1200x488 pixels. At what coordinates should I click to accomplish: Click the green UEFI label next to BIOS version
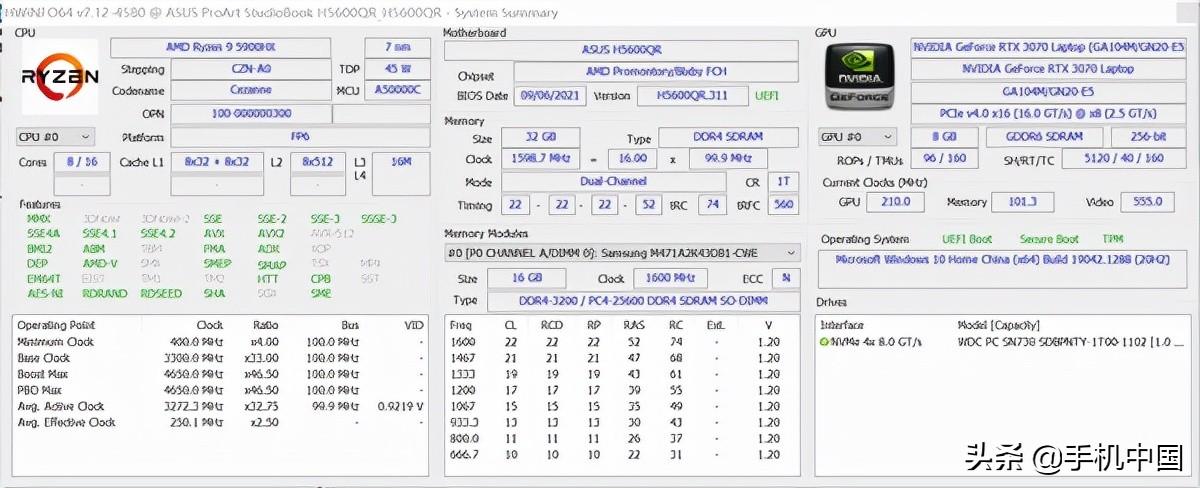click(x=769, y=96)
